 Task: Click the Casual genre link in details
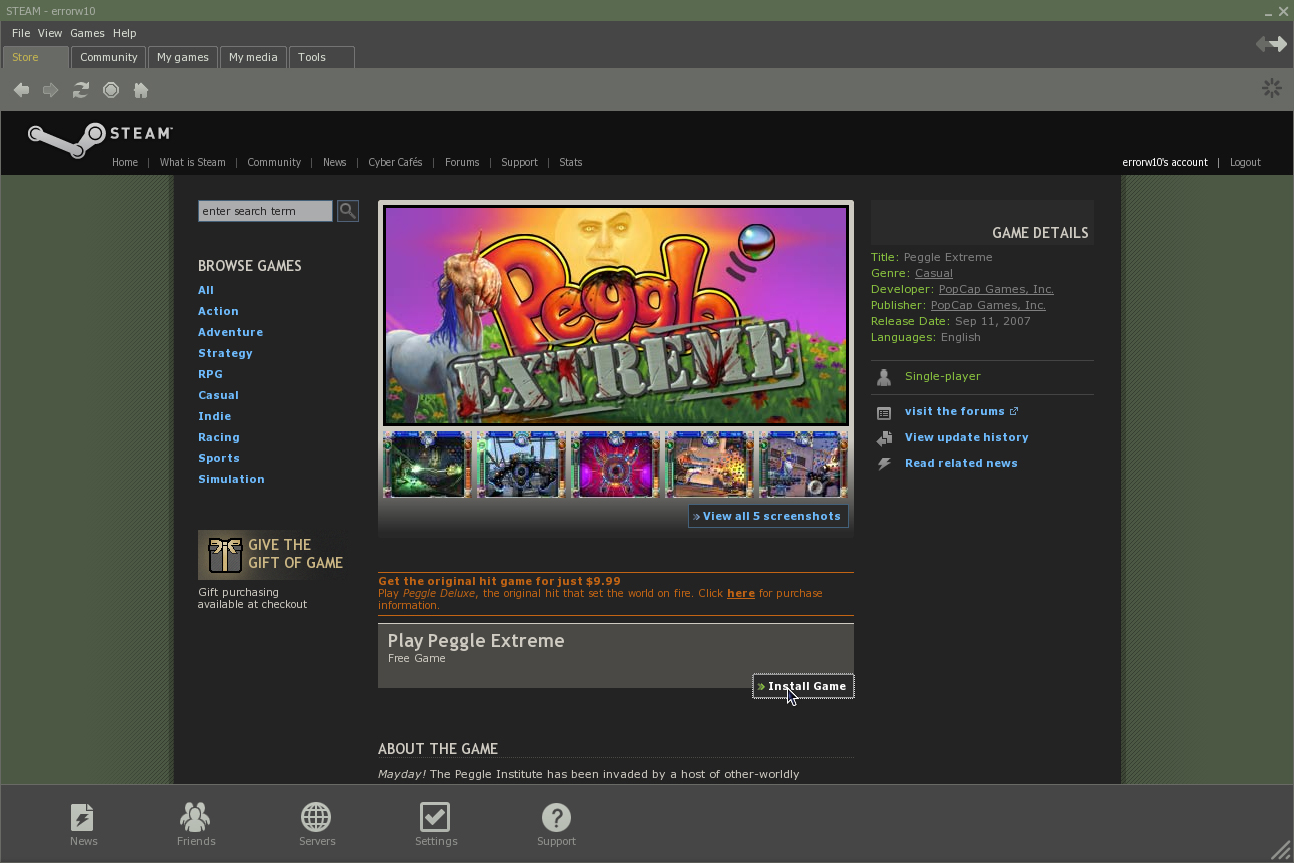[934, 273]
